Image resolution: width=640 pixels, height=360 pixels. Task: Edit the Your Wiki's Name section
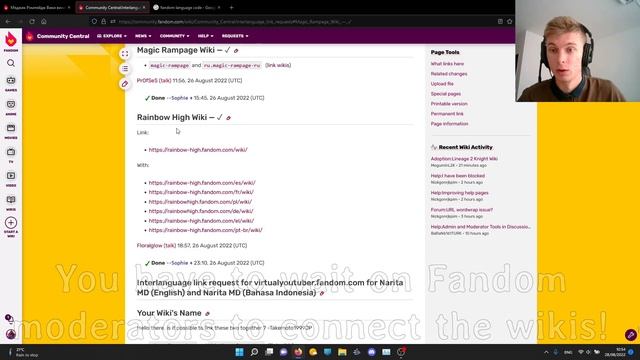coord(207,313)
